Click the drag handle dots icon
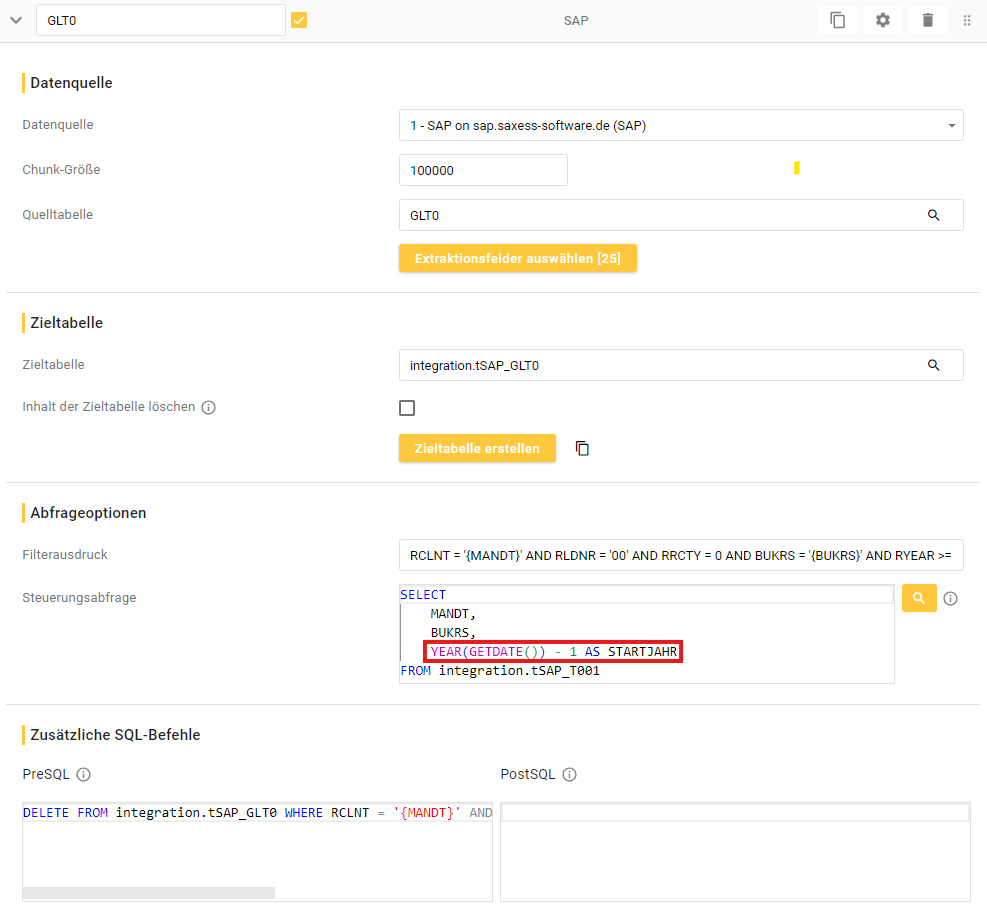987x915 pixels. click(967, 20)
